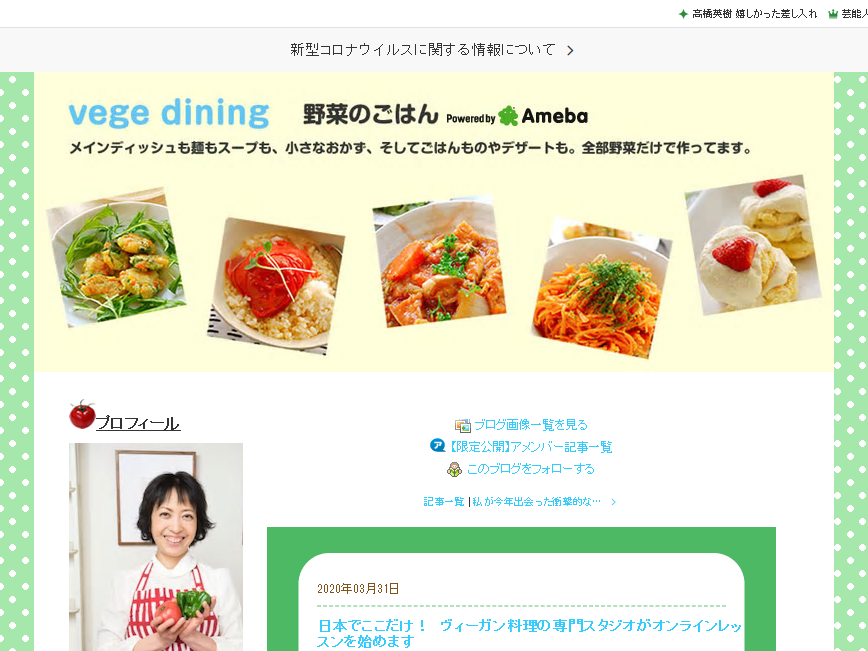Click the green star icon by 高橋英樹
This screenshot has height=651, width=868.
(683, 14)
